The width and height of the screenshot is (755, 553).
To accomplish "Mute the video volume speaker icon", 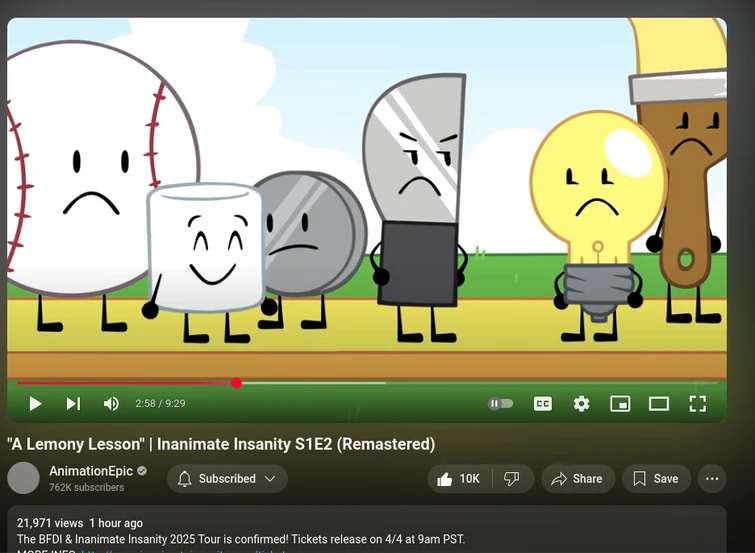I will tap(111, 404).
